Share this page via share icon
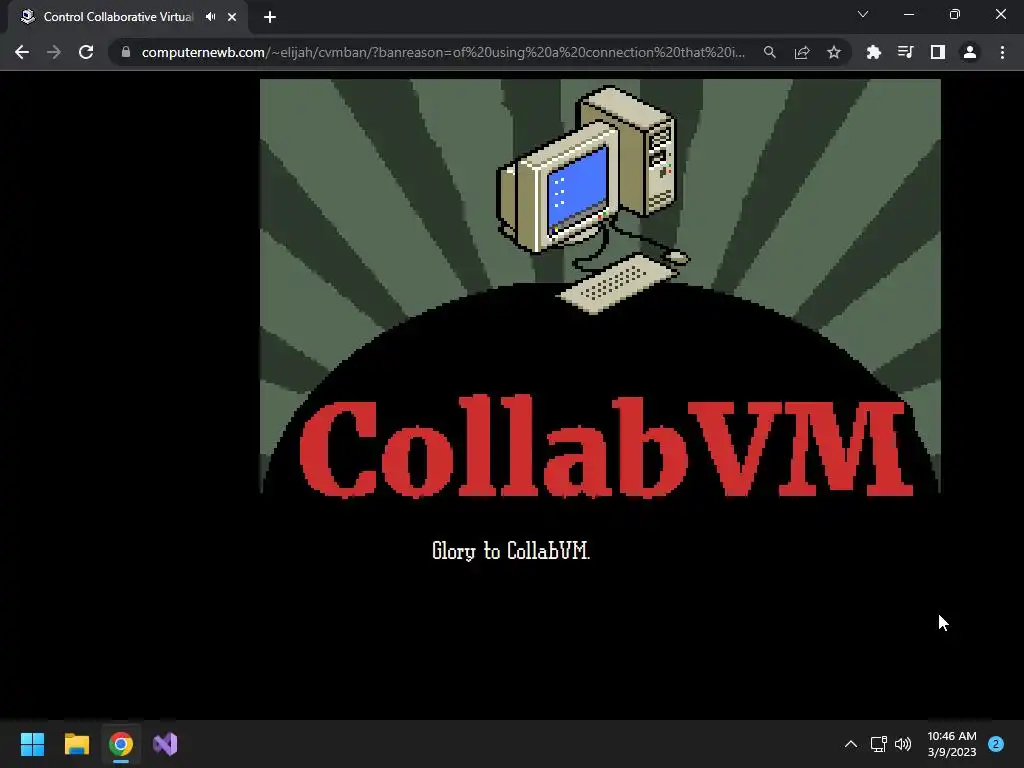1024x768 pixels. click(802, 52)
